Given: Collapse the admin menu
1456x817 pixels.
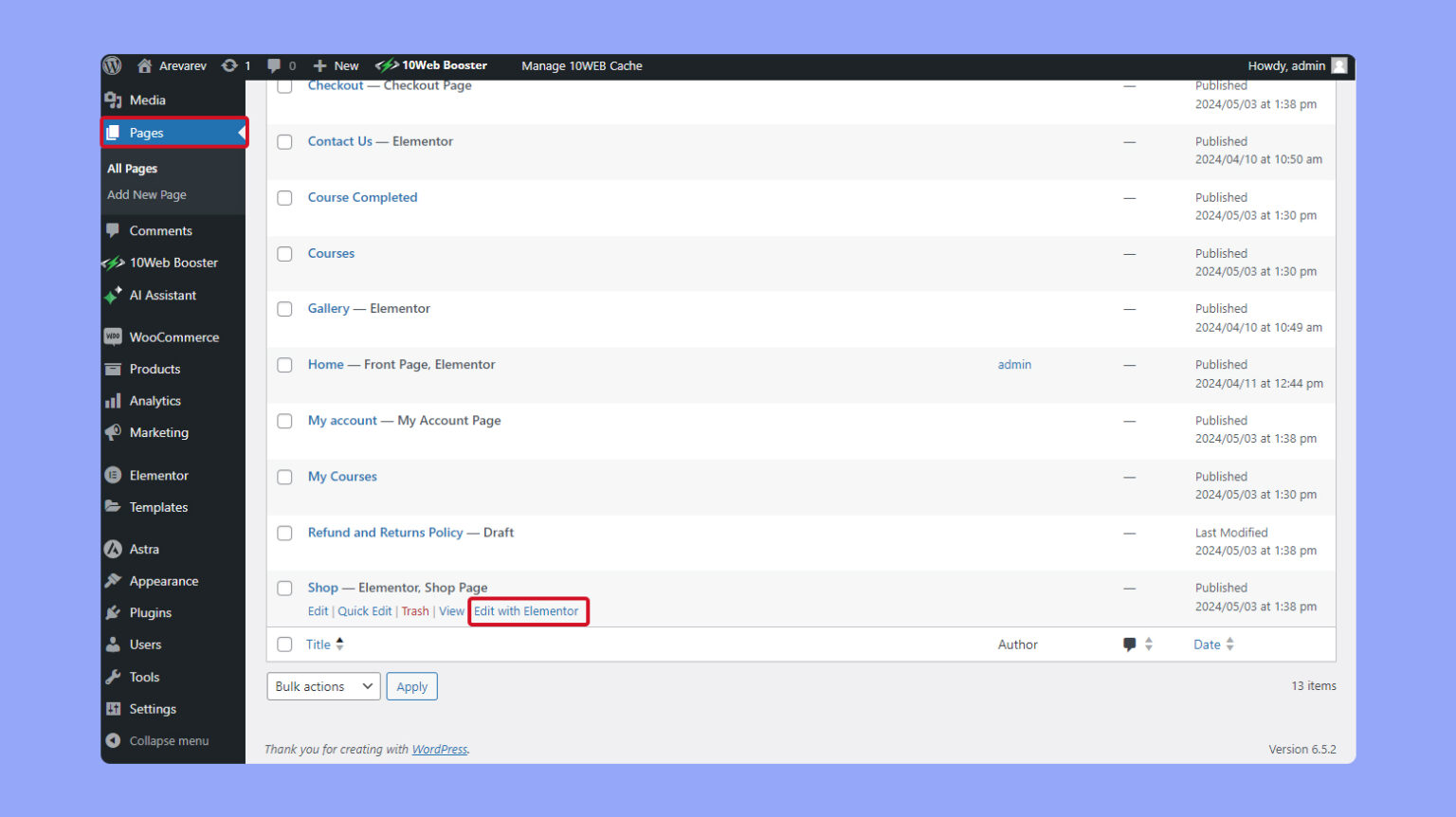Looking at the screenshot, I should tap(159, 740).
